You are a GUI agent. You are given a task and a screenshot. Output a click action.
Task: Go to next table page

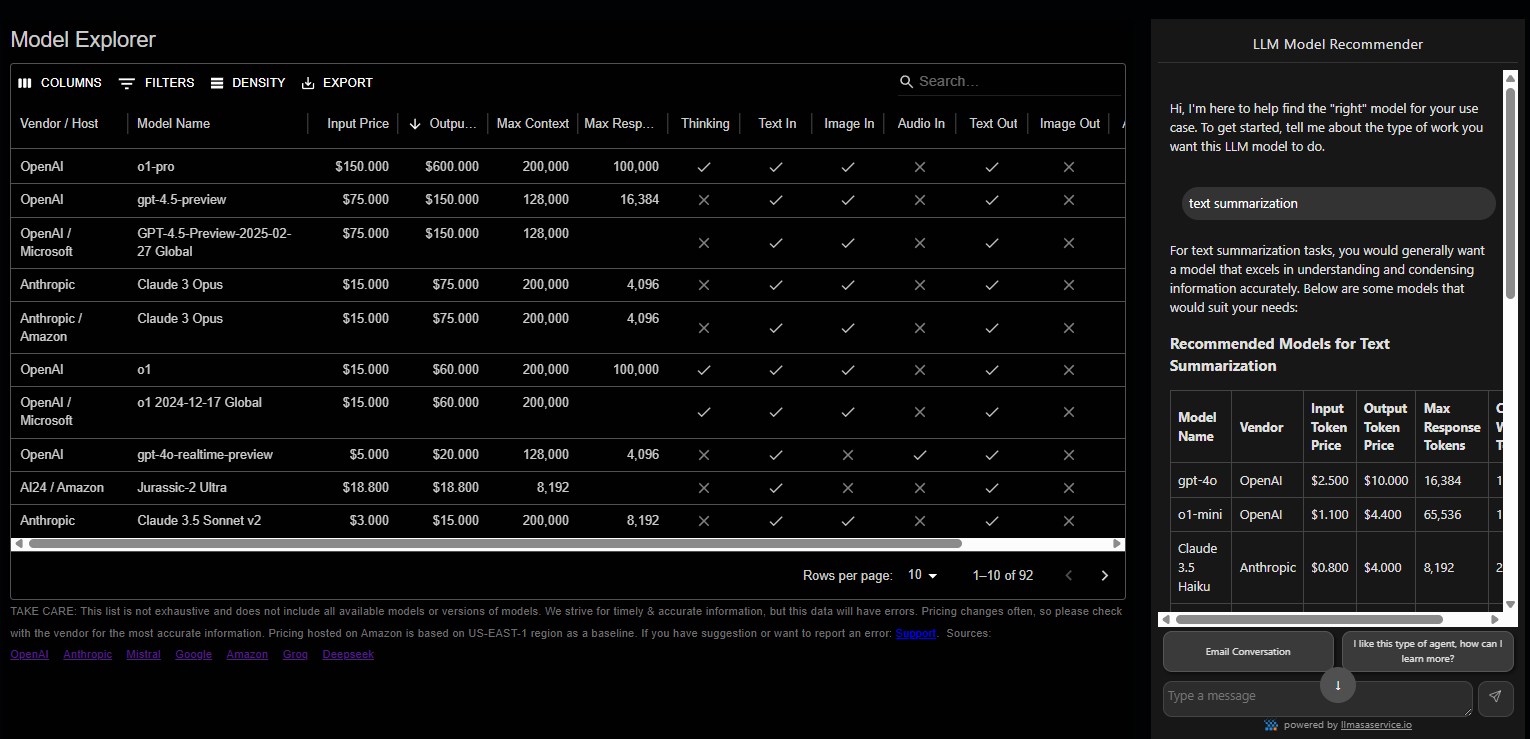1105,575
